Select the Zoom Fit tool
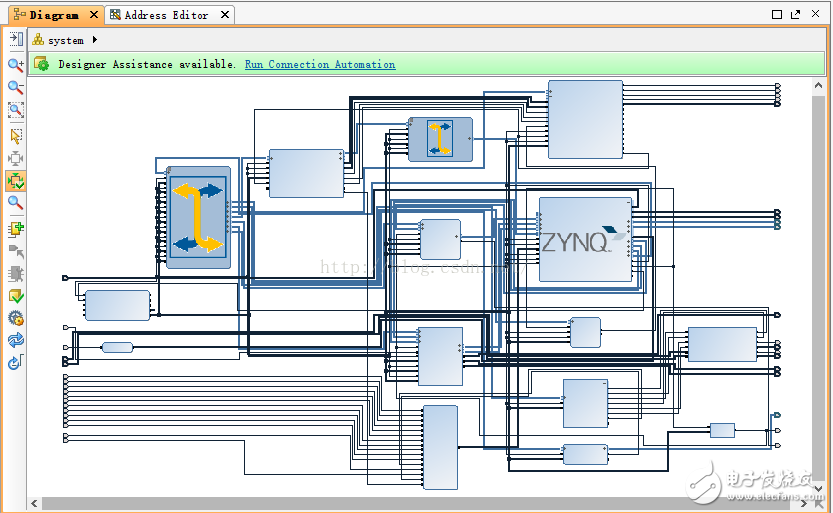Screen dimensions: 833x513 pyautogui.click(x=16, y=110)
